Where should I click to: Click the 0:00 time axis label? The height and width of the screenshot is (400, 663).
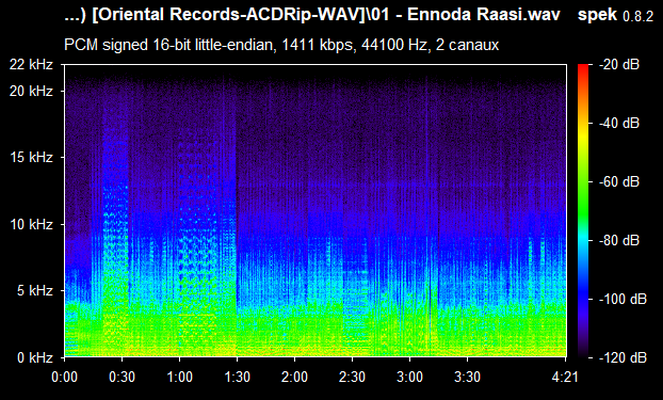[x=64, y=377]
